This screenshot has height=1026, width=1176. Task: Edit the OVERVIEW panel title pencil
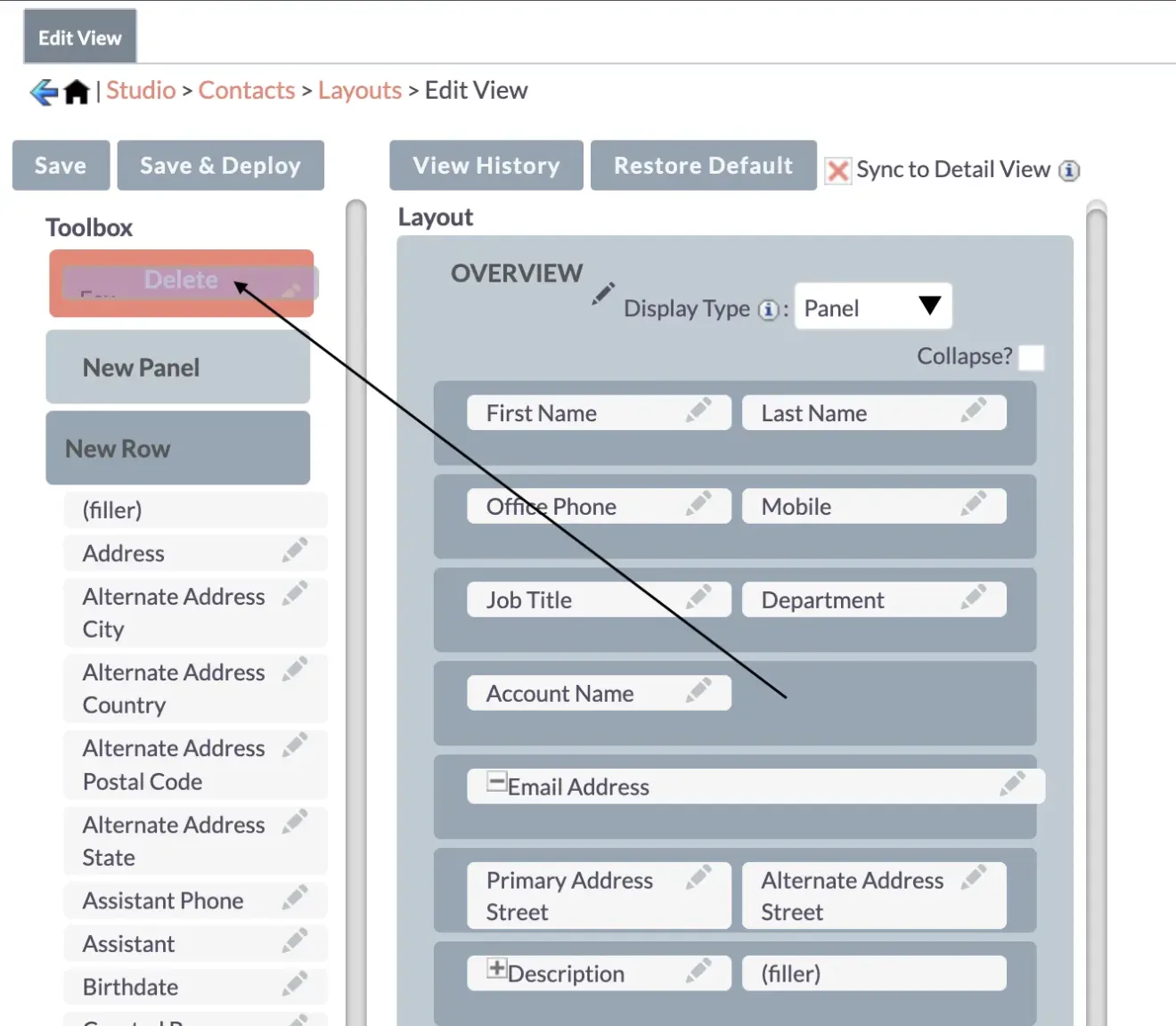603,293
